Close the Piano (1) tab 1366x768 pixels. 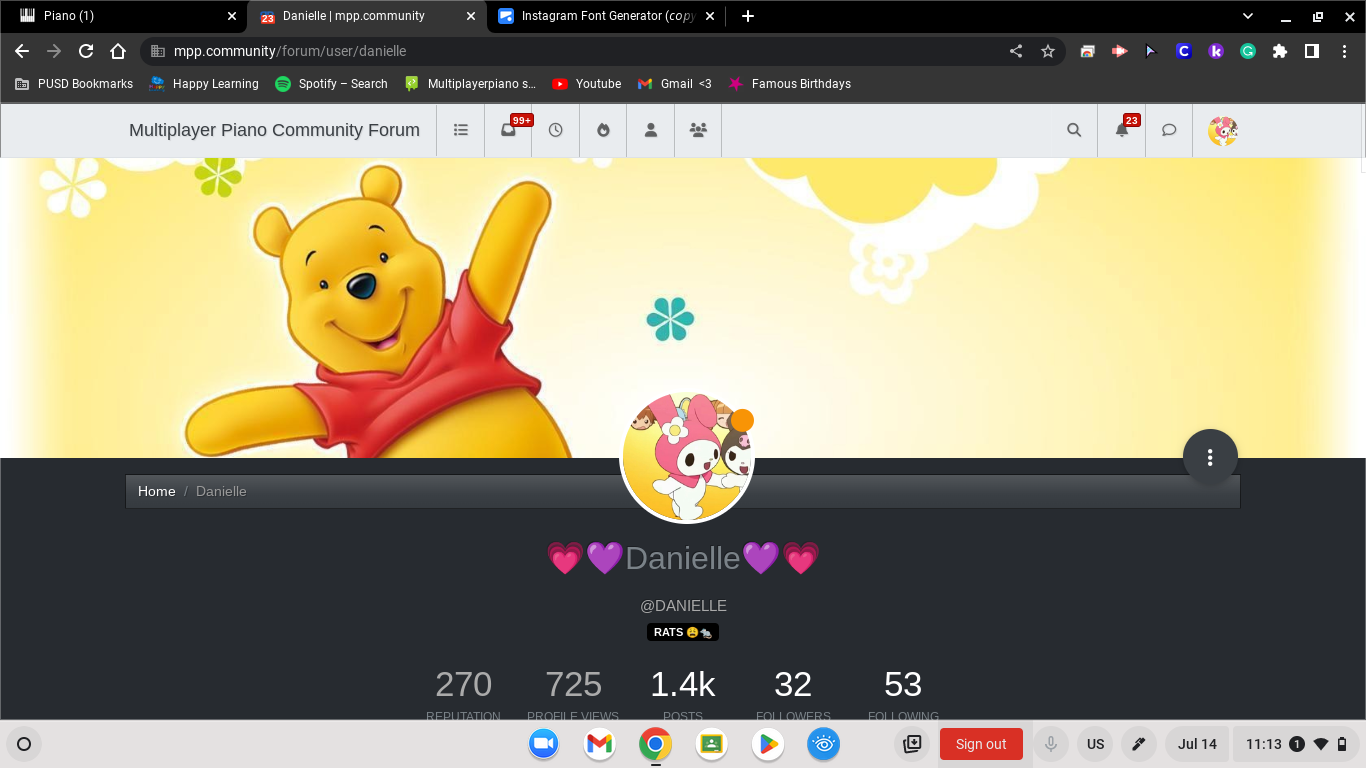[x=232, y=16]
